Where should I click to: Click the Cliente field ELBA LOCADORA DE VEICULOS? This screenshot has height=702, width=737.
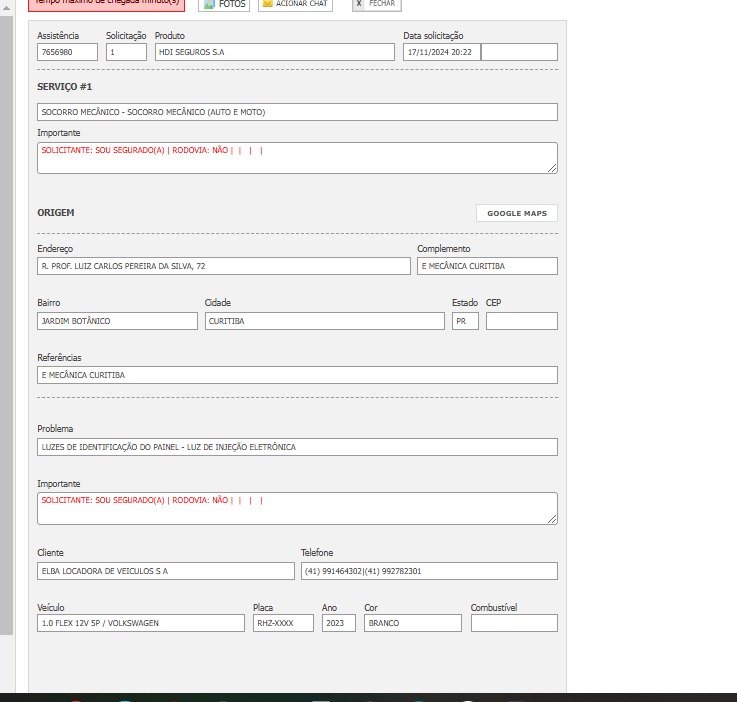pos(166,571)
